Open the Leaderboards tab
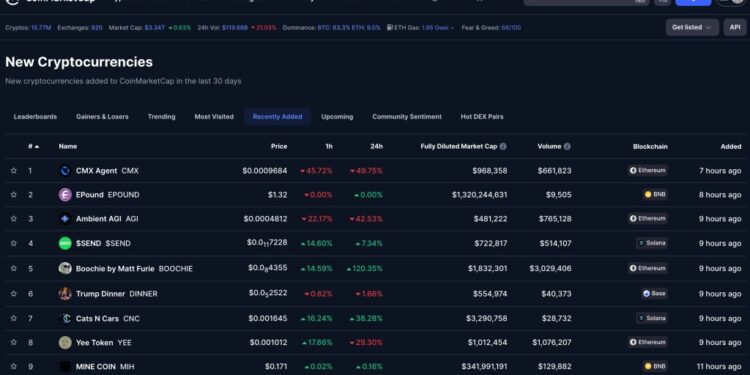Viewport: 750px width, 375px height. [35, 117]
